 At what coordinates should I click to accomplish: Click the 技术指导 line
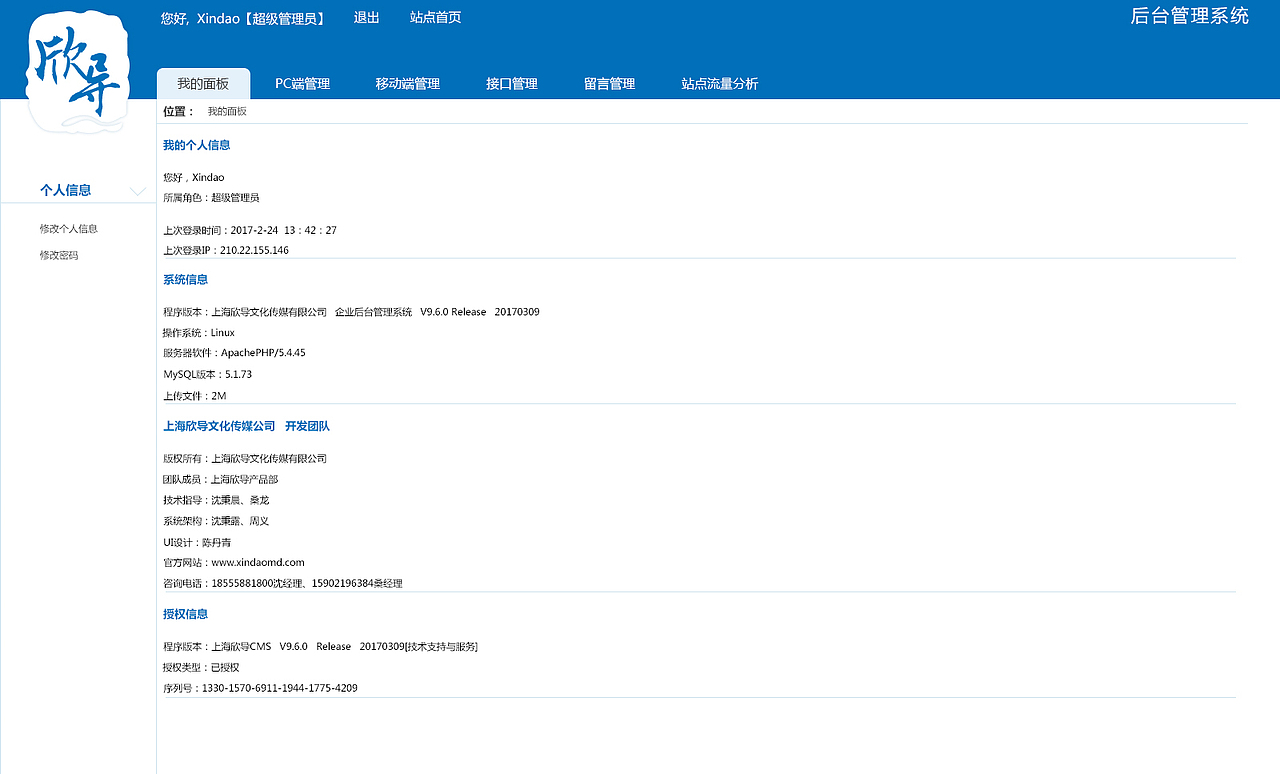point(216,500)
